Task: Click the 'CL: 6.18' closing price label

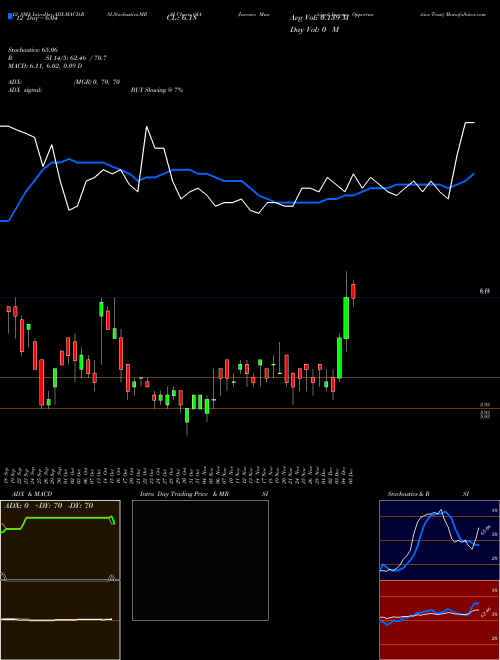Action: pyautogui.click(x=181, y=18)
